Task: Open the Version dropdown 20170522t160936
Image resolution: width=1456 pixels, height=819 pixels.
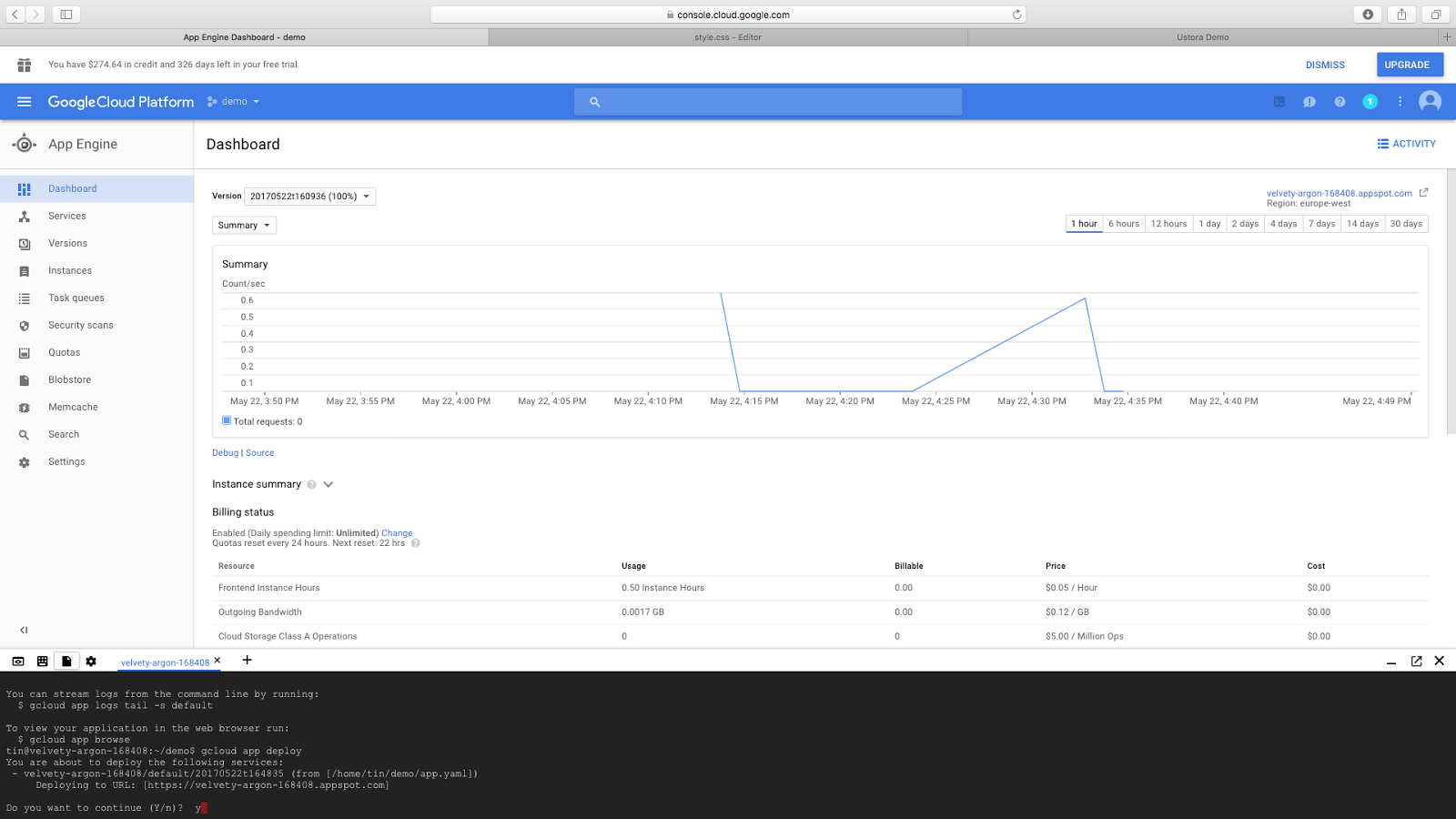Action: tap(310, 197)
